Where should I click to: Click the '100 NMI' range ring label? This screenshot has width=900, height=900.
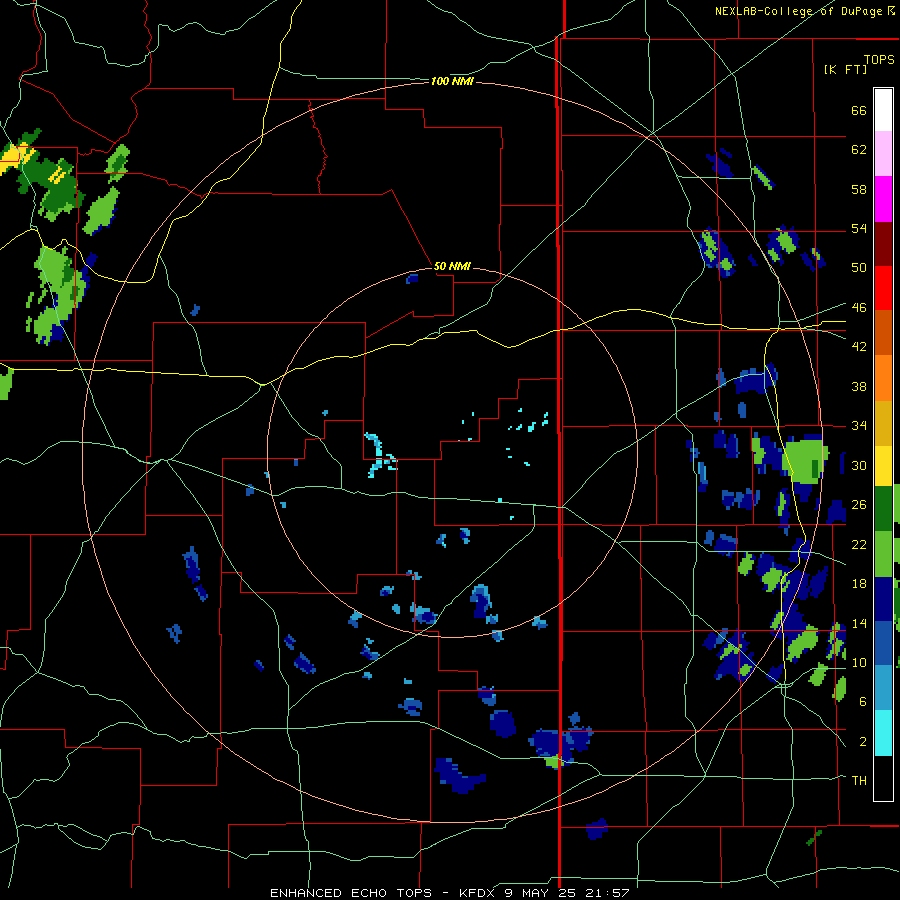[452, 82]
